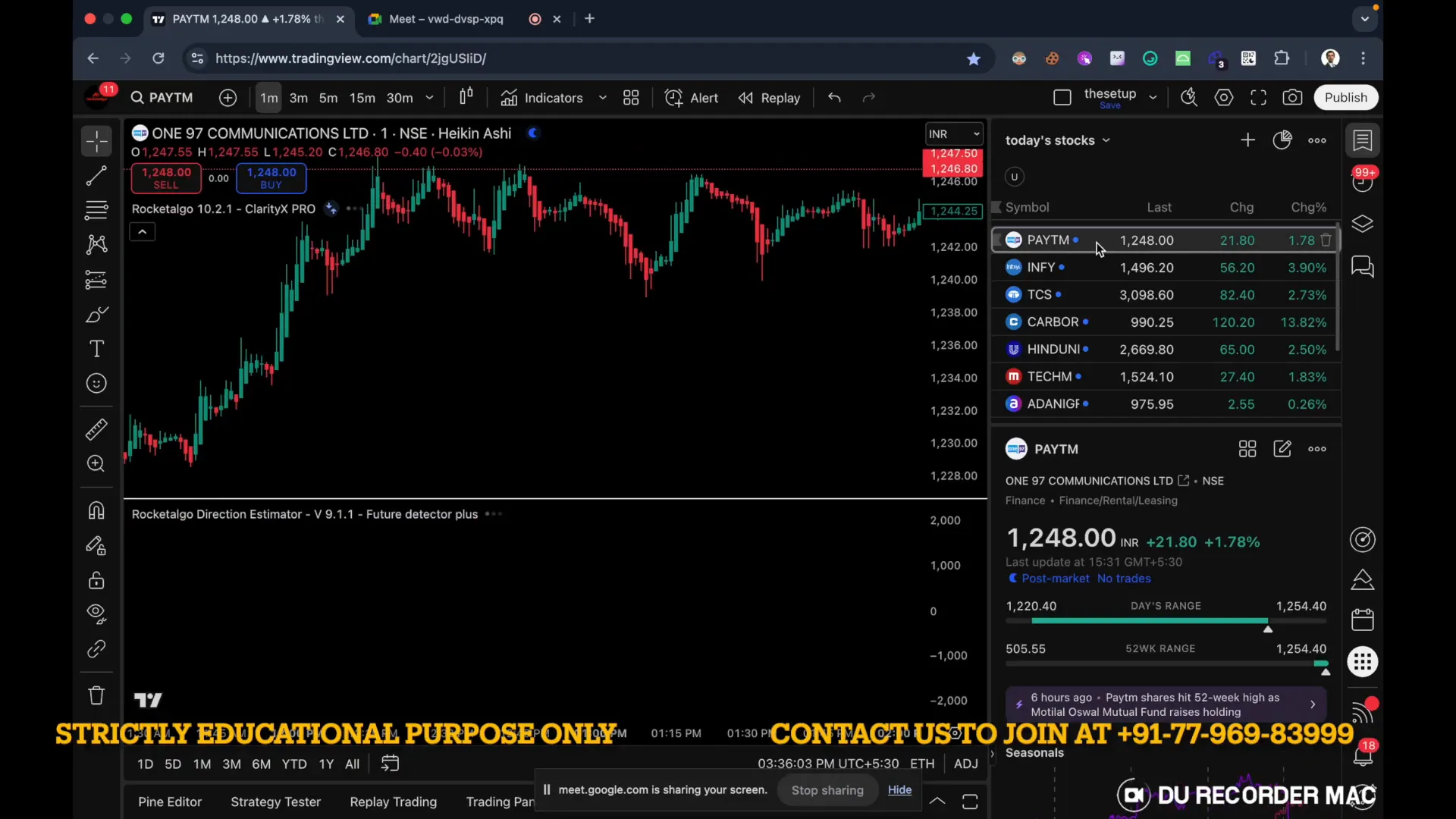
Task: Toggle magnet mode for drawings
Action: click(96, 510)
